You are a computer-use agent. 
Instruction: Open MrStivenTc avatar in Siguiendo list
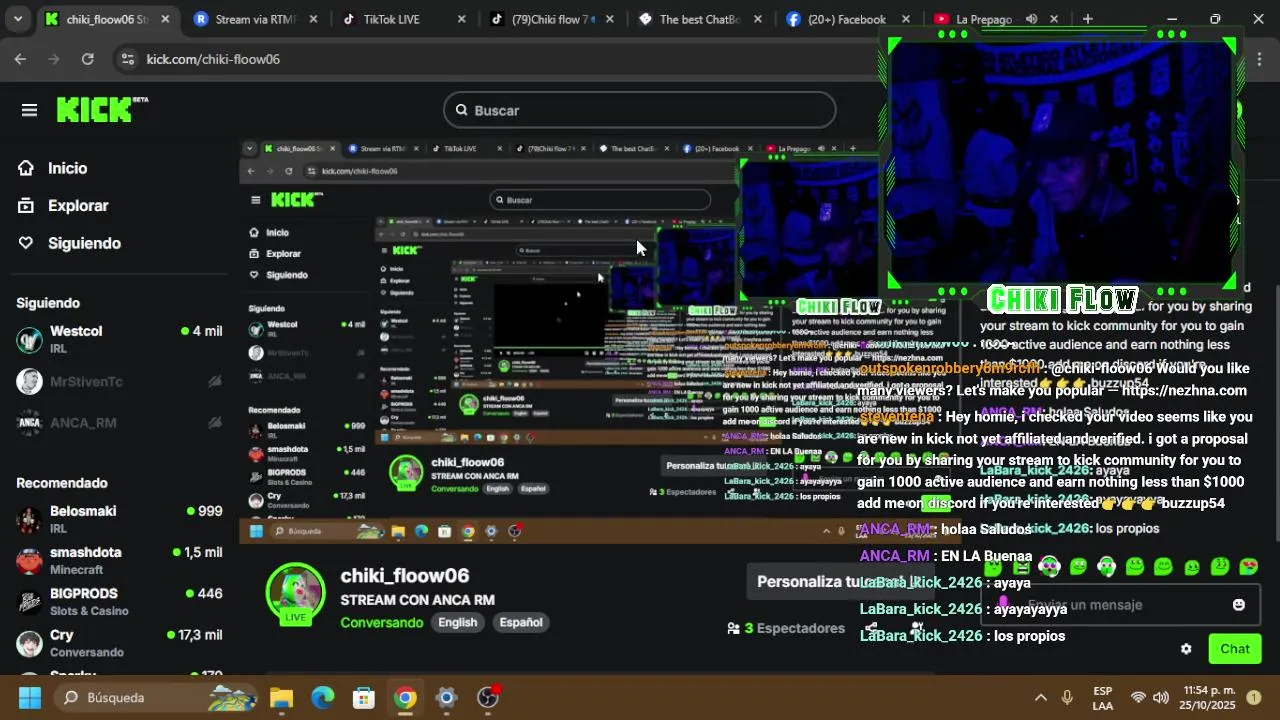pyautogui.click(x=30, y=382)
